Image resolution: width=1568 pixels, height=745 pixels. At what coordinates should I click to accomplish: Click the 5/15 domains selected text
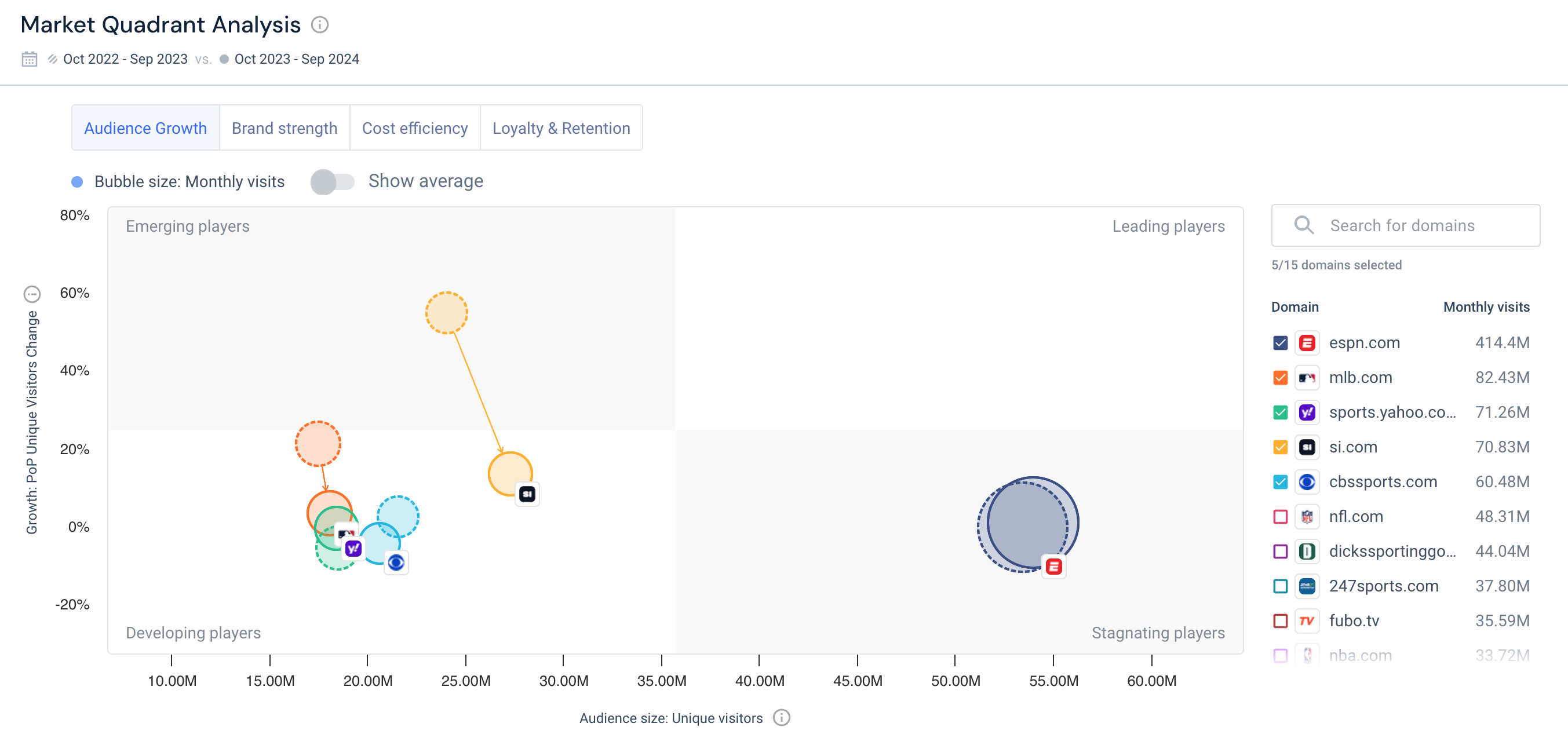[x=1336, y=265]
